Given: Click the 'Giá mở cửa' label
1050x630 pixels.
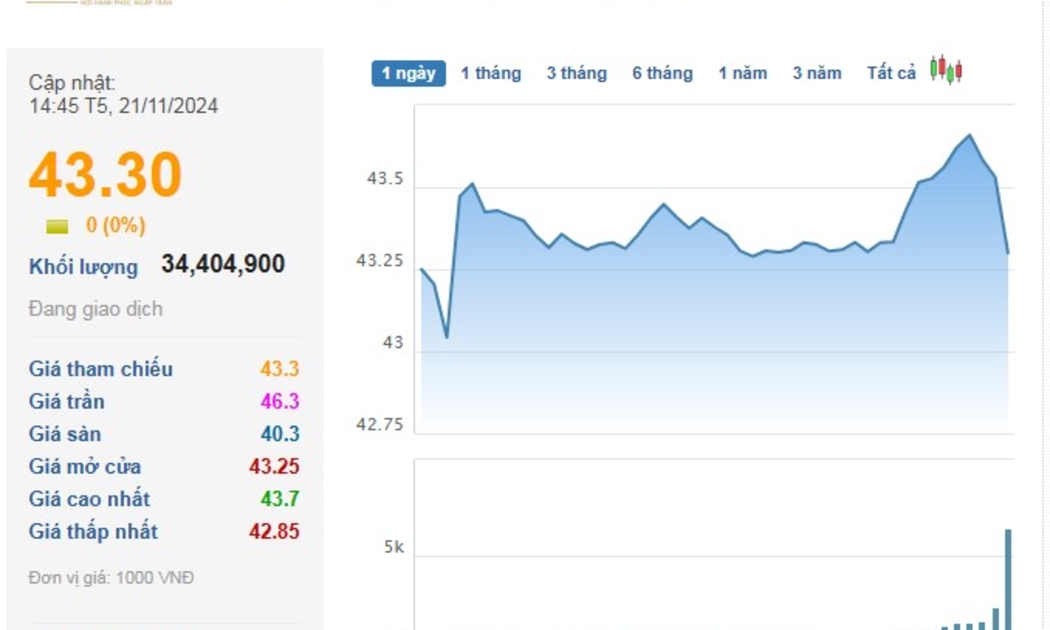Looking at the screenshot, I should [x=85, y=467].
